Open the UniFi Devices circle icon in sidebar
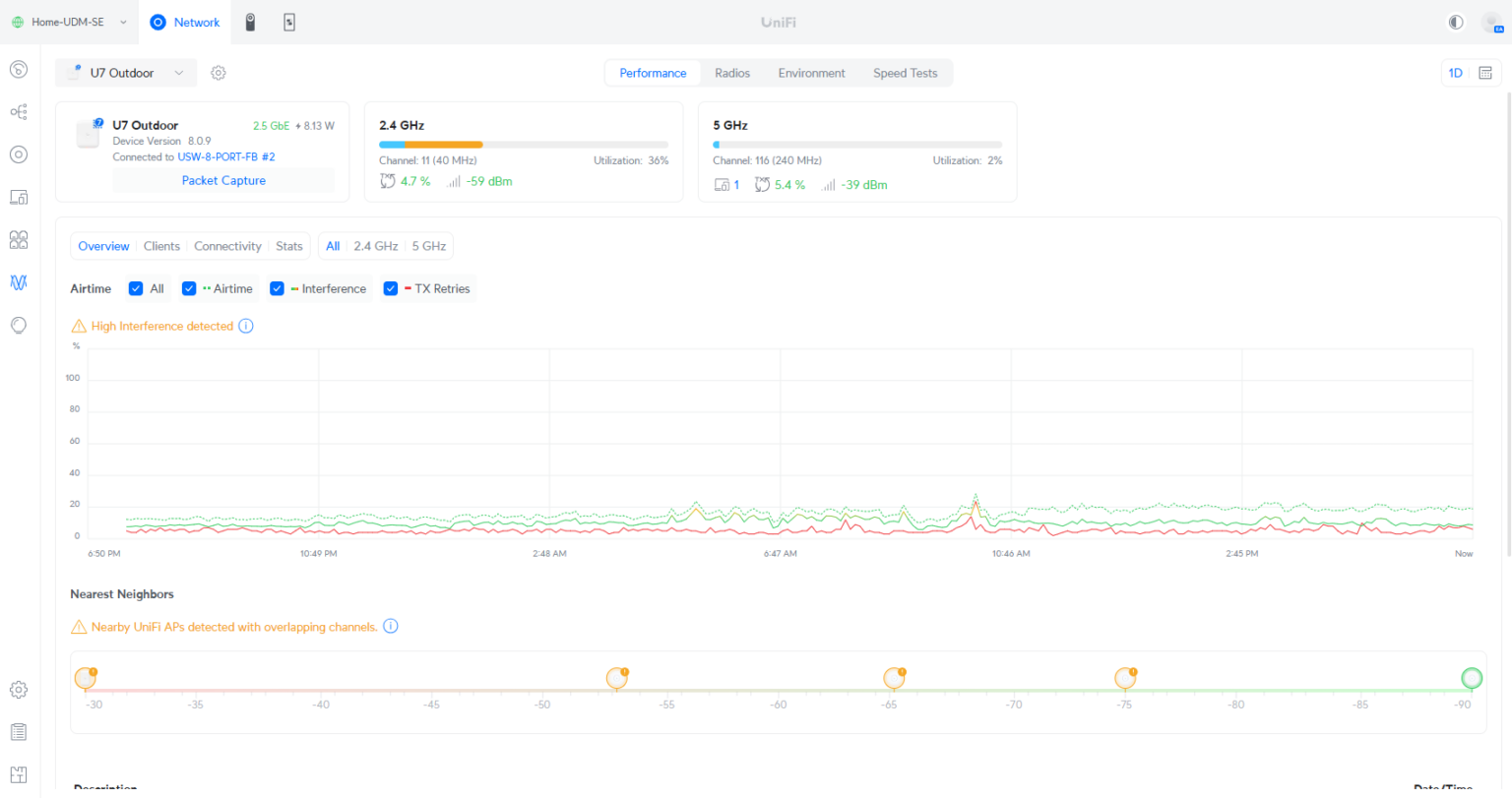This screenshot has width=1512, height=798. [x=18, y=154]
